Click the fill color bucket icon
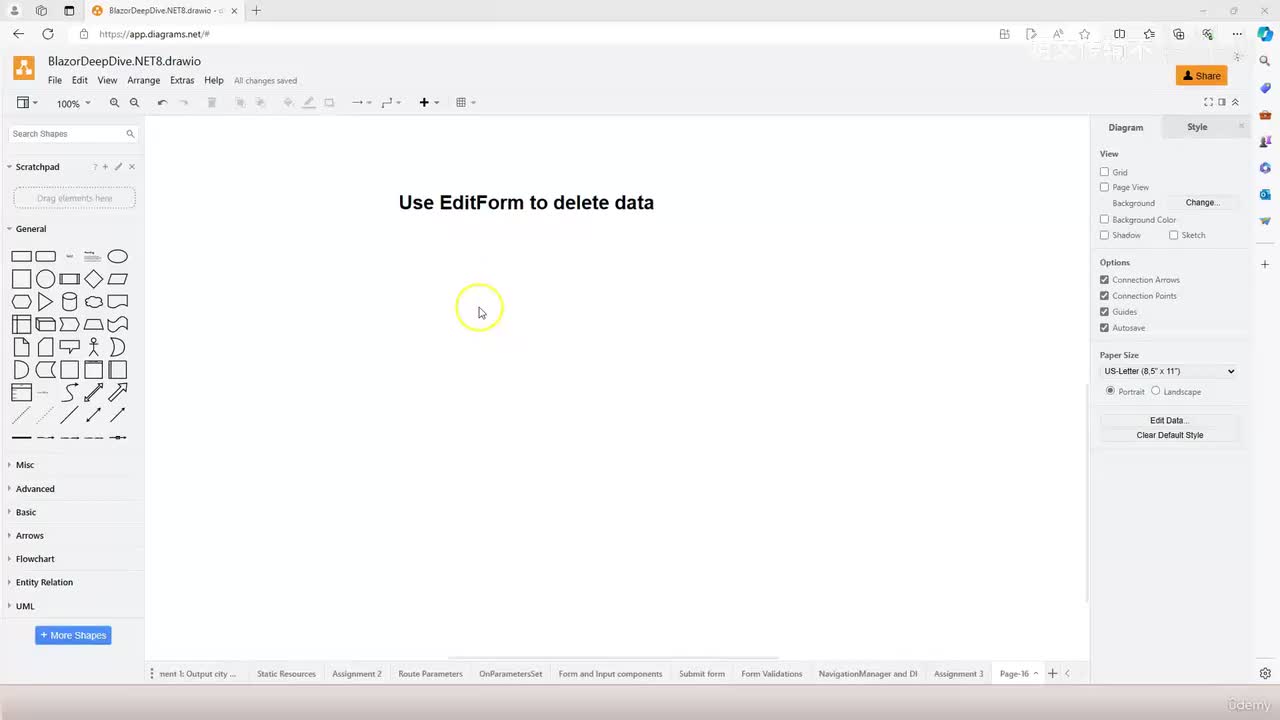 point(289,103)
